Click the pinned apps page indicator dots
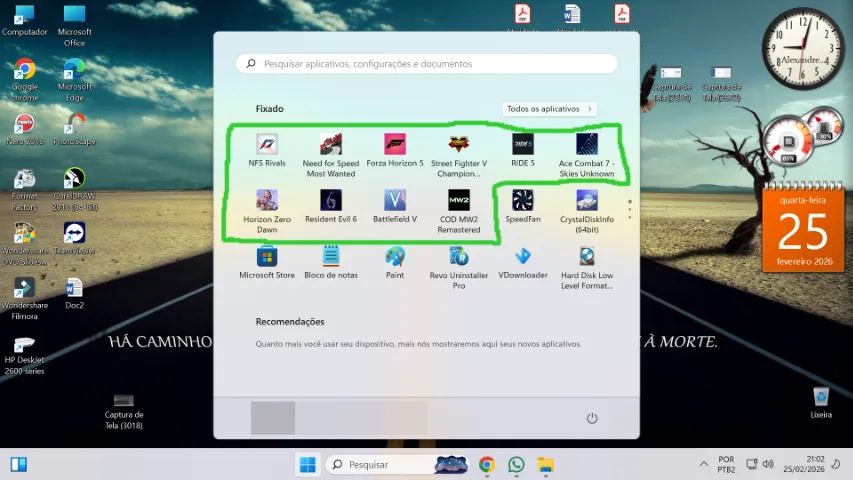Viewport: 853px width, 480px height. click(629, 210)
